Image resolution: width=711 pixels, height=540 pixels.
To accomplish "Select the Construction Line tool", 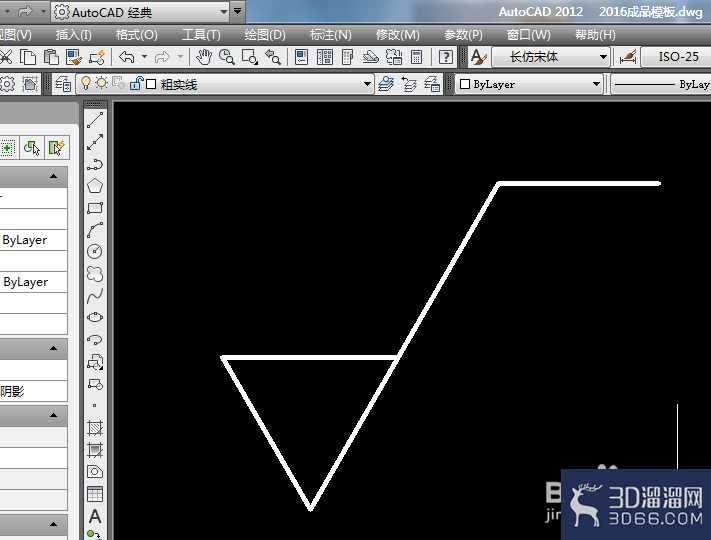I will [x=95, y=142].
